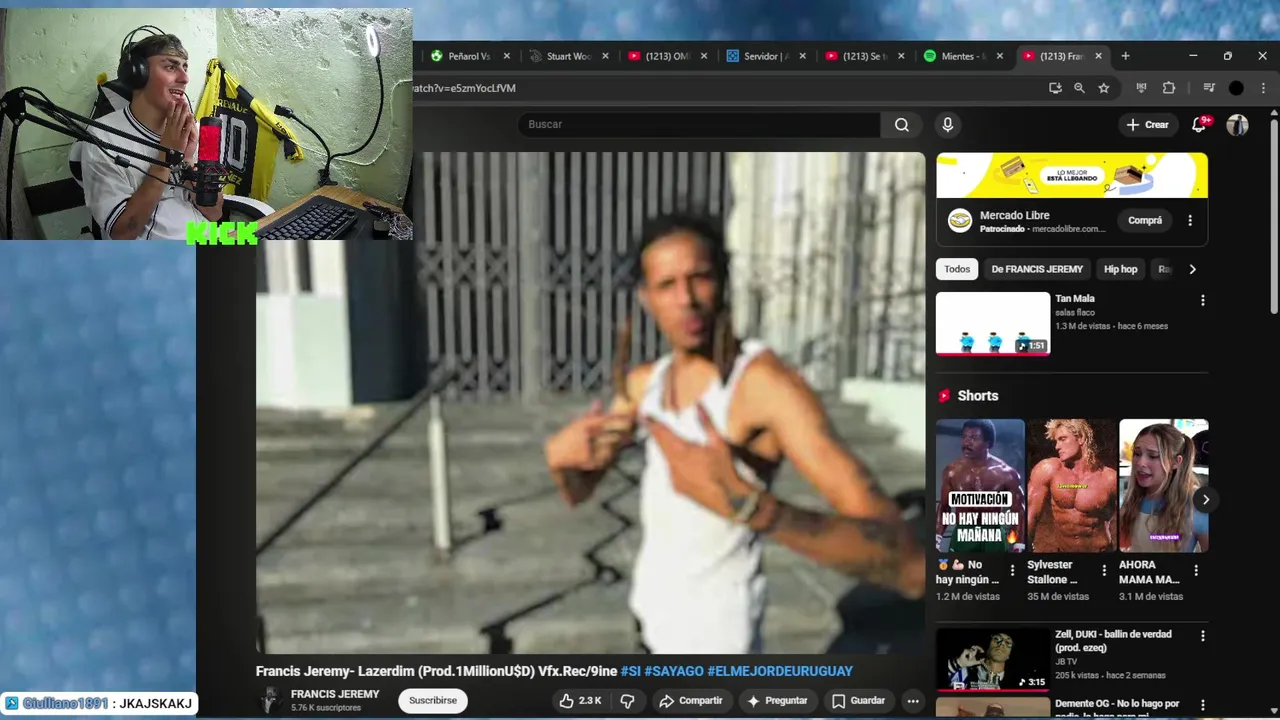Screen dimensions: 1280x720
Task: Open the YouTube account avatar menu
Action: pyautogui.click(x=1237, y=125)
